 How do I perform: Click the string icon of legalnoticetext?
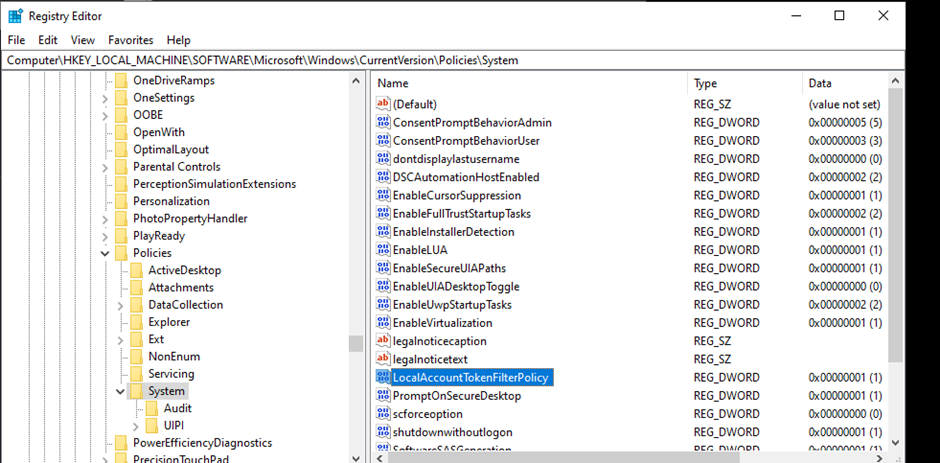[x=382, y=359]
